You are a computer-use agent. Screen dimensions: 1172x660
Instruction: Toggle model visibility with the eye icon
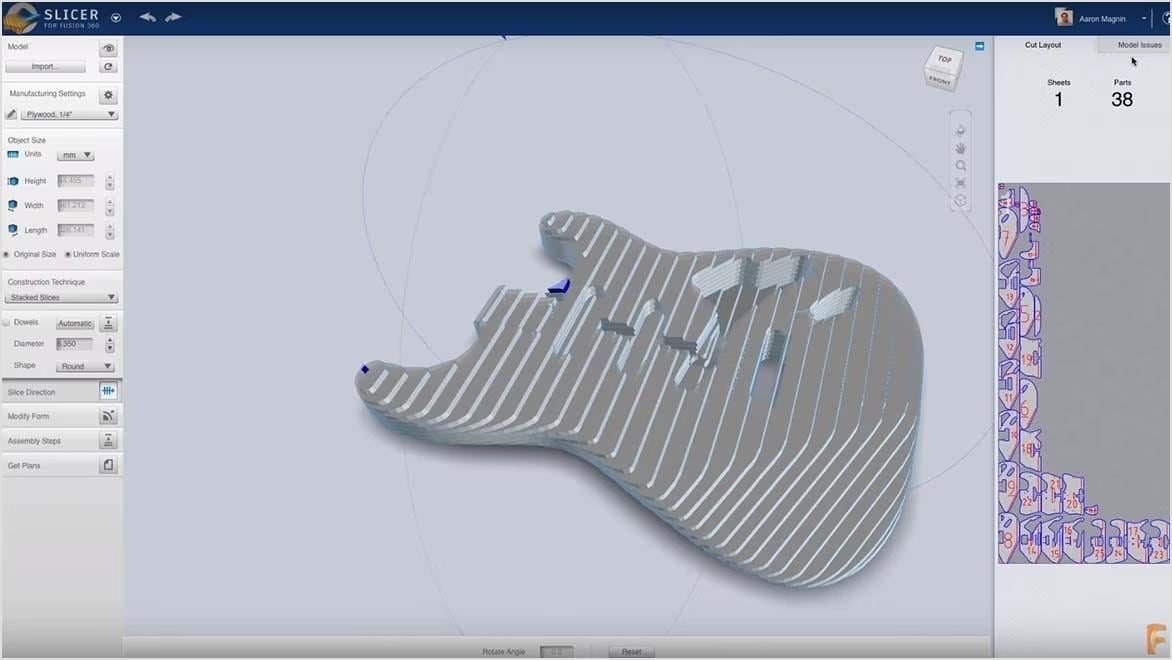(108, 46)
